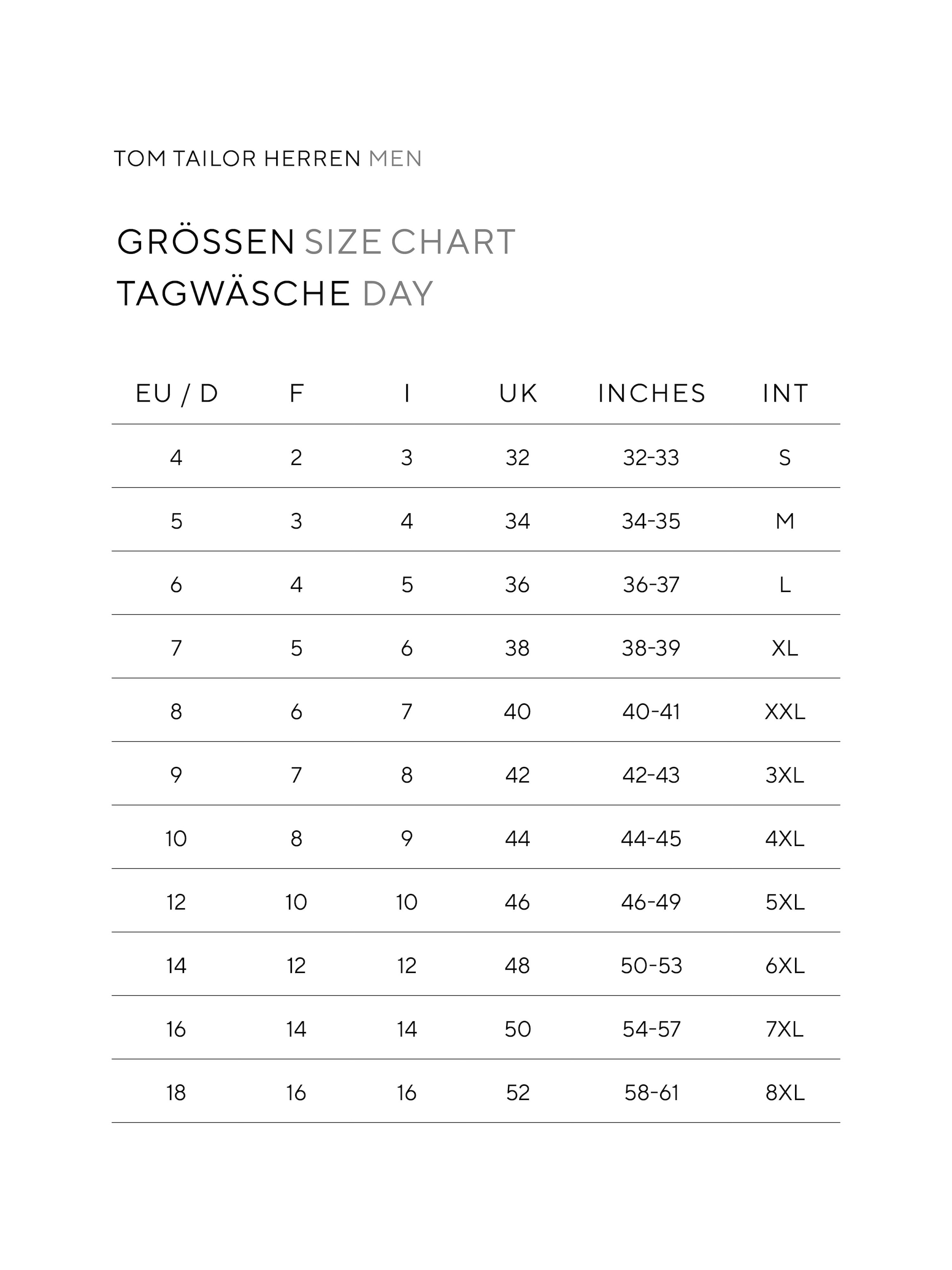952x1270 pixels.
Task: Select the size S cell
Action: click(x=785, y=458)
